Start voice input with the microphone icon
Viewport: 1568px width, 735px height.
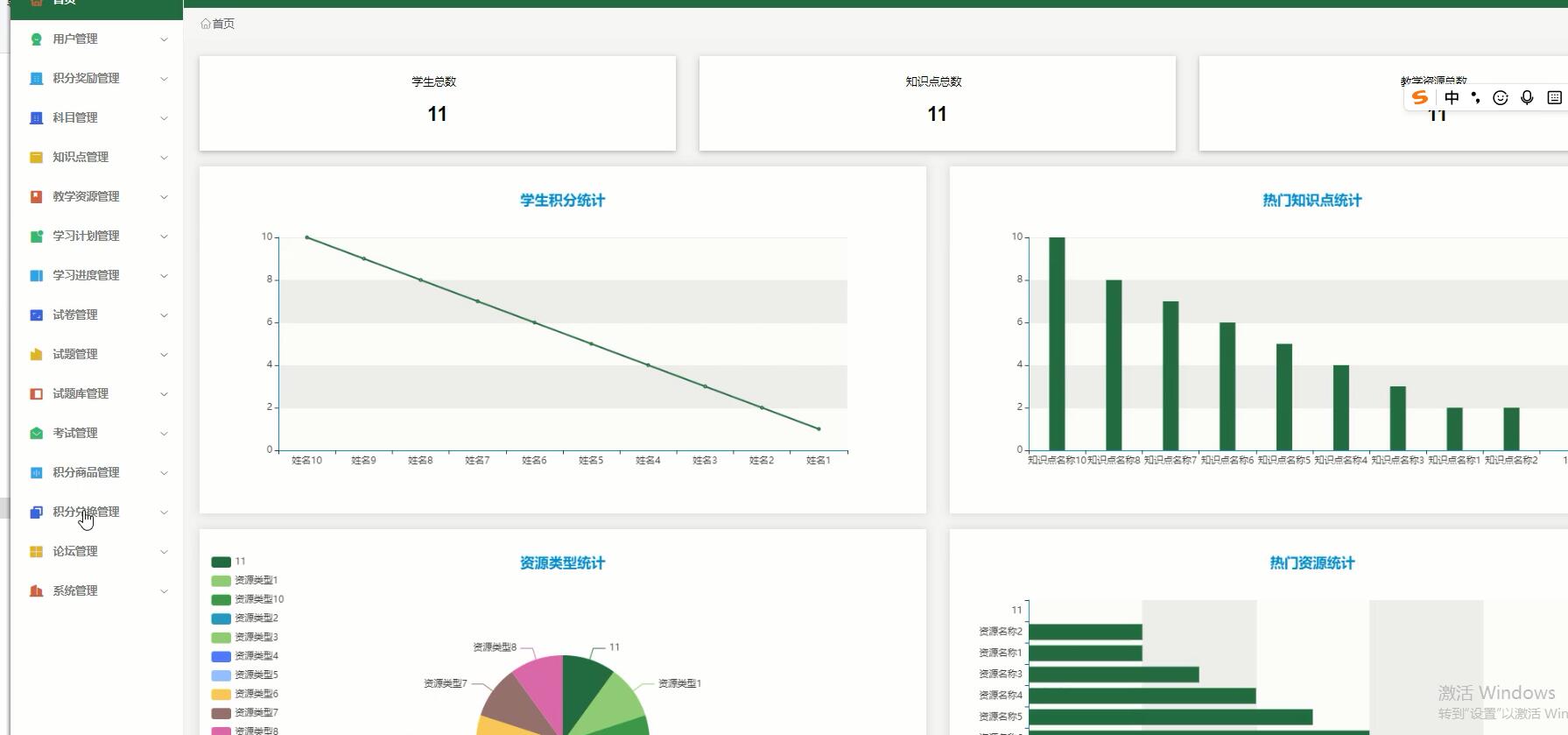click(x=1527, y=98)
